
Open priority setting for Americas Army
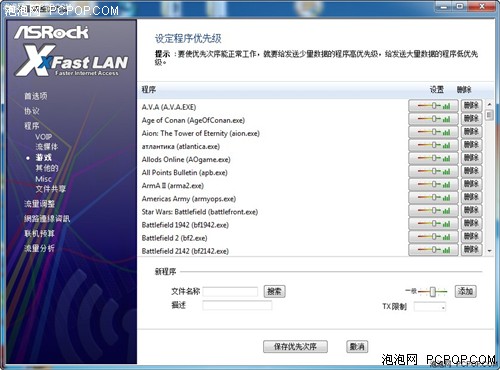(x=433, y=197)
